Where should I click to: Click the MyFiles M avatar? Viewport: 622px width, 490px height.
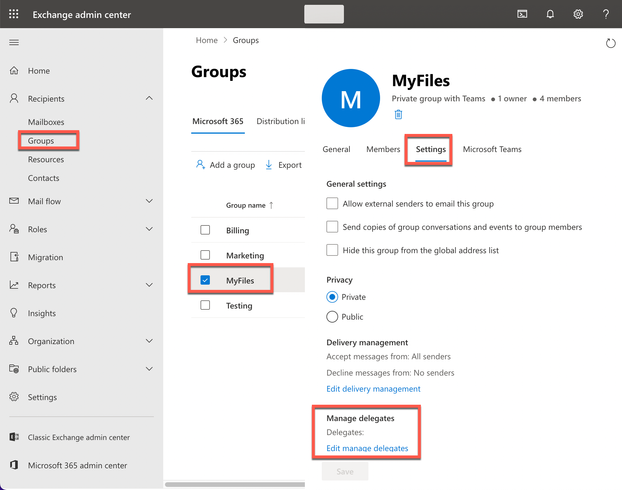click(x=351, y=98)
